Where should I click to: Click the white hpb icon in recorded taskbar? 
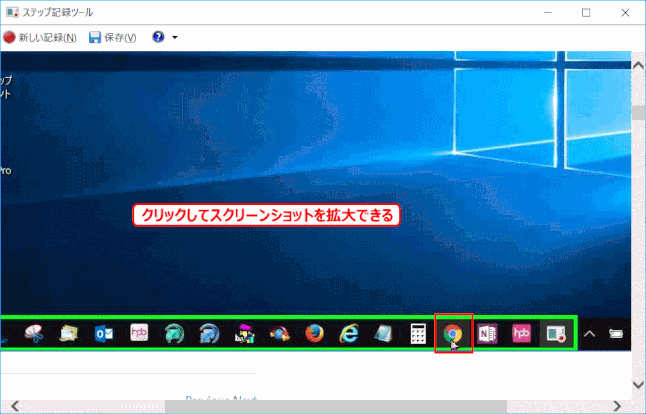coord(139,333)
